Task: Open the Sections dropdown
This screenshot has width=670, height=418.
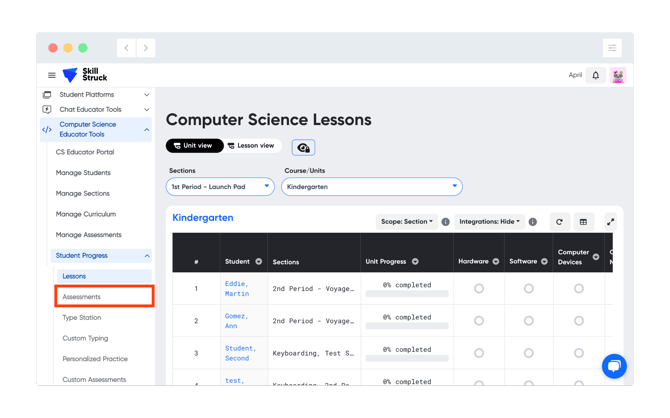Action: (x=220, y=187)
